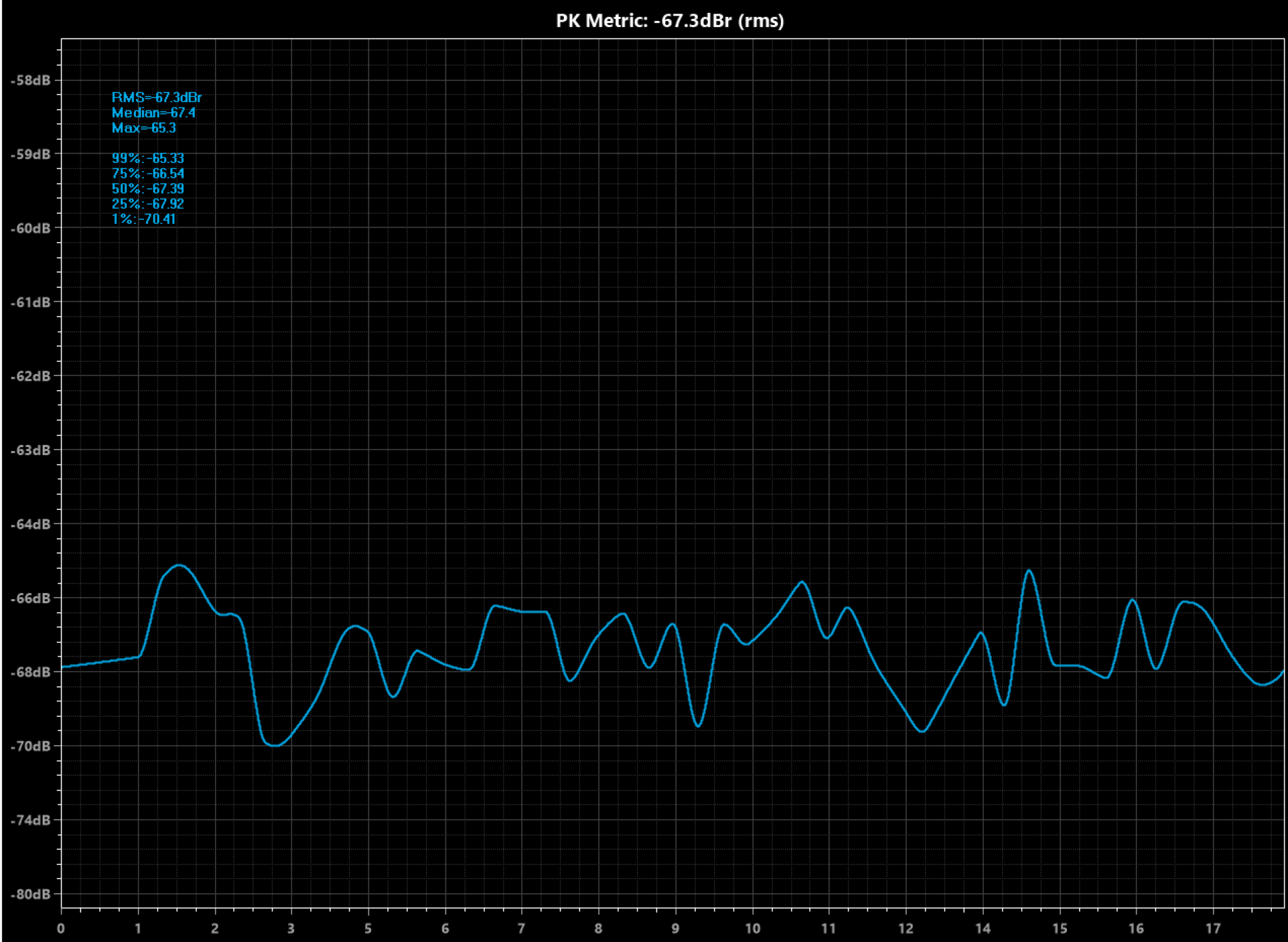The image size is (1288, 942).
Task: Click the sharp curve peak near x=14.6
Action: click(x=1029, y=571)
